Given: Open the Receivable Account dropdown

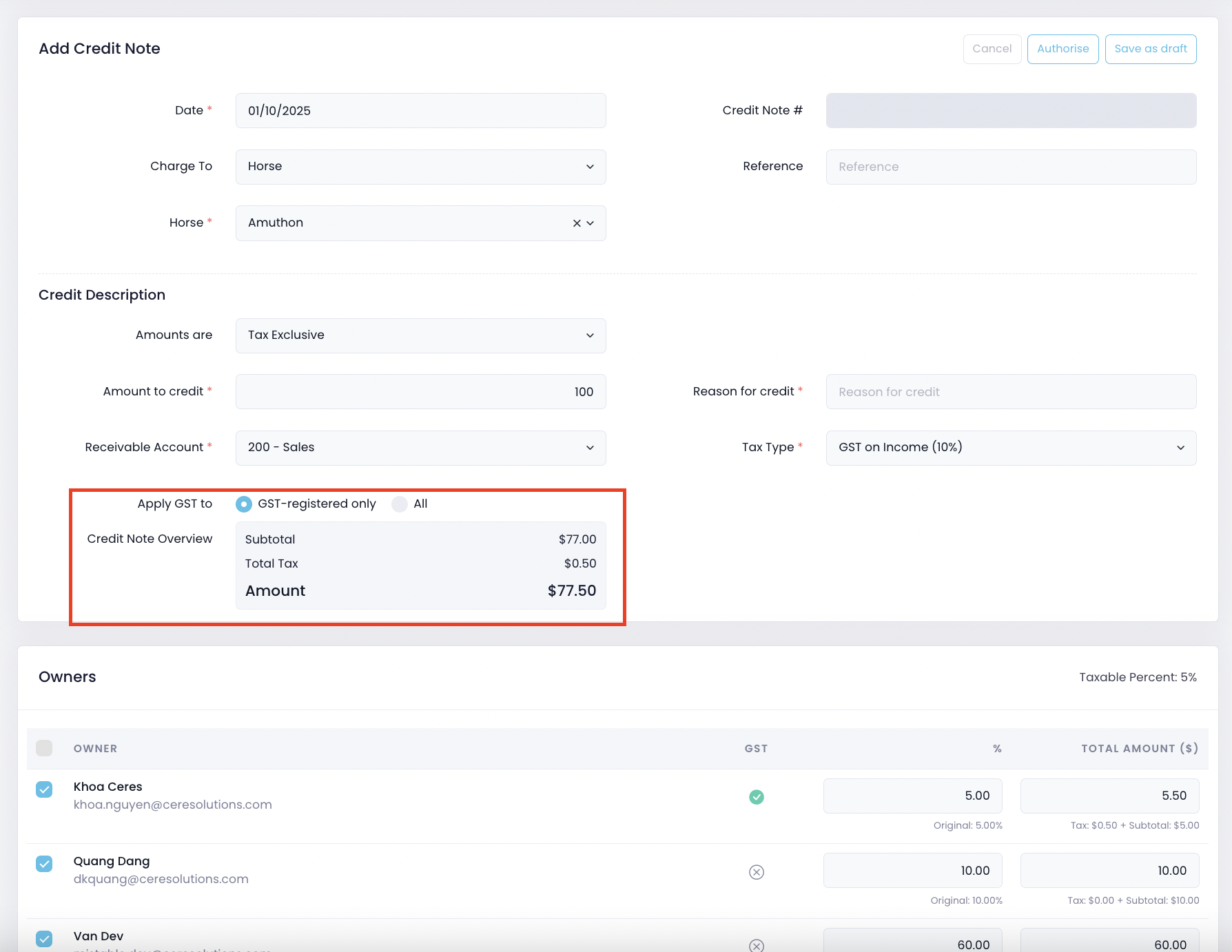Looking at the screenshot, I should click(x=420, y=448).
